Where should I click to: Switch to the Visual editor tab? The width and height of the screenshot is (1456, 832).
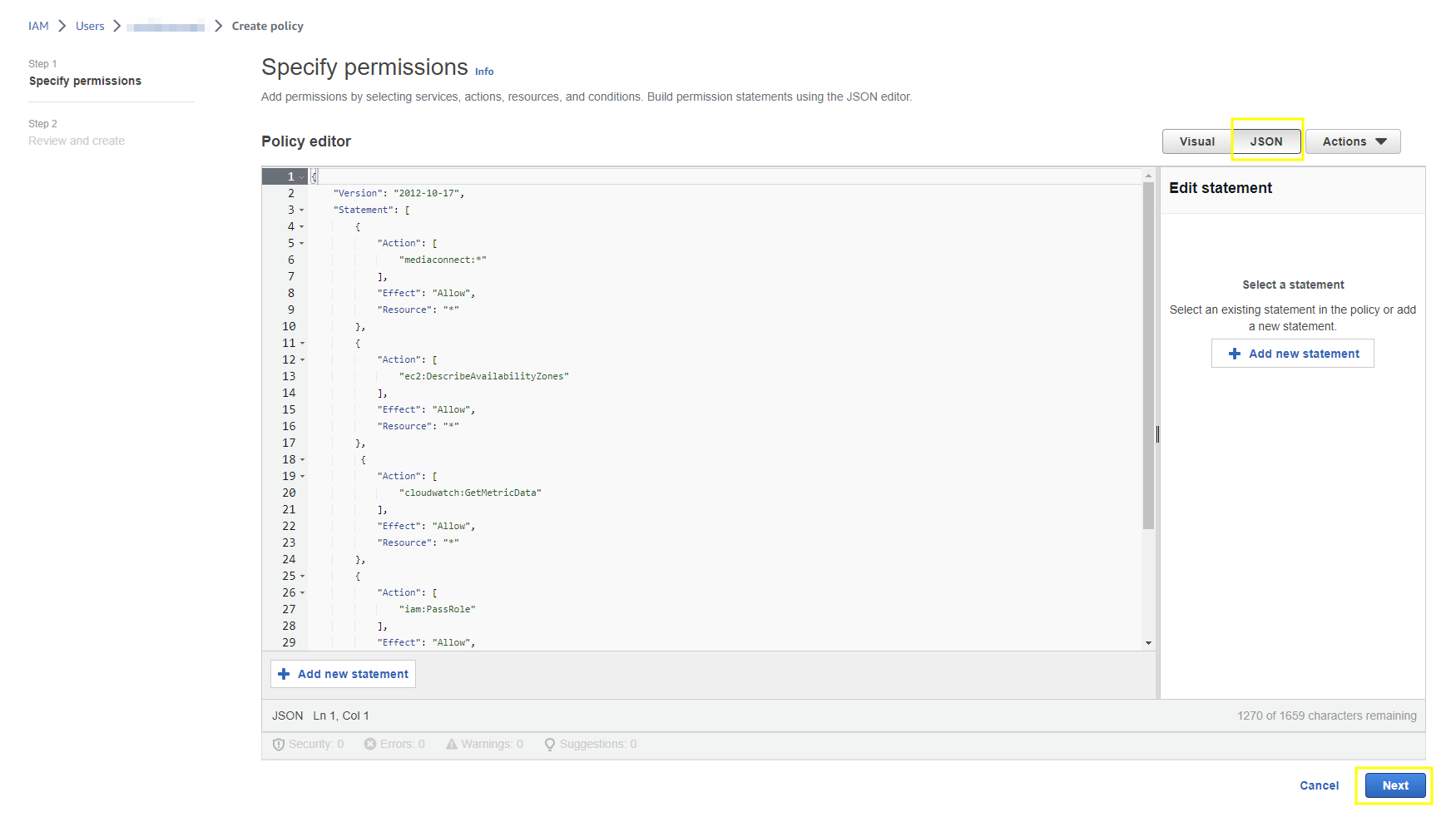(1196, 141)
